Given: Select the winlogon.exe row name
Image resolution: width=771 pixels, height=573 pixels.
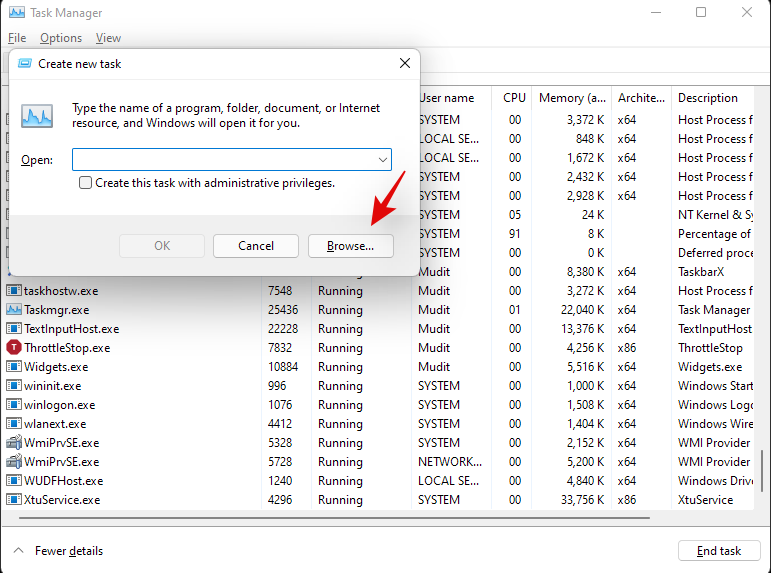Looking at the screenshot, I should point(59,405).
